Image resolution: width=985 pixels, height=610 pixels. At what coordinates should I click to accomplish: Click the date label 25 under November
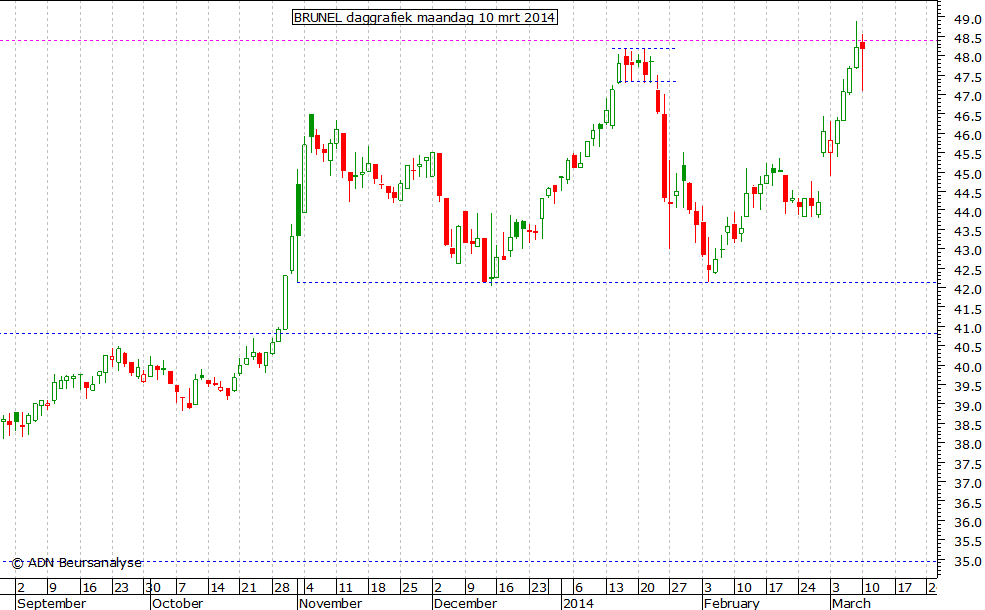click(410, 588)
